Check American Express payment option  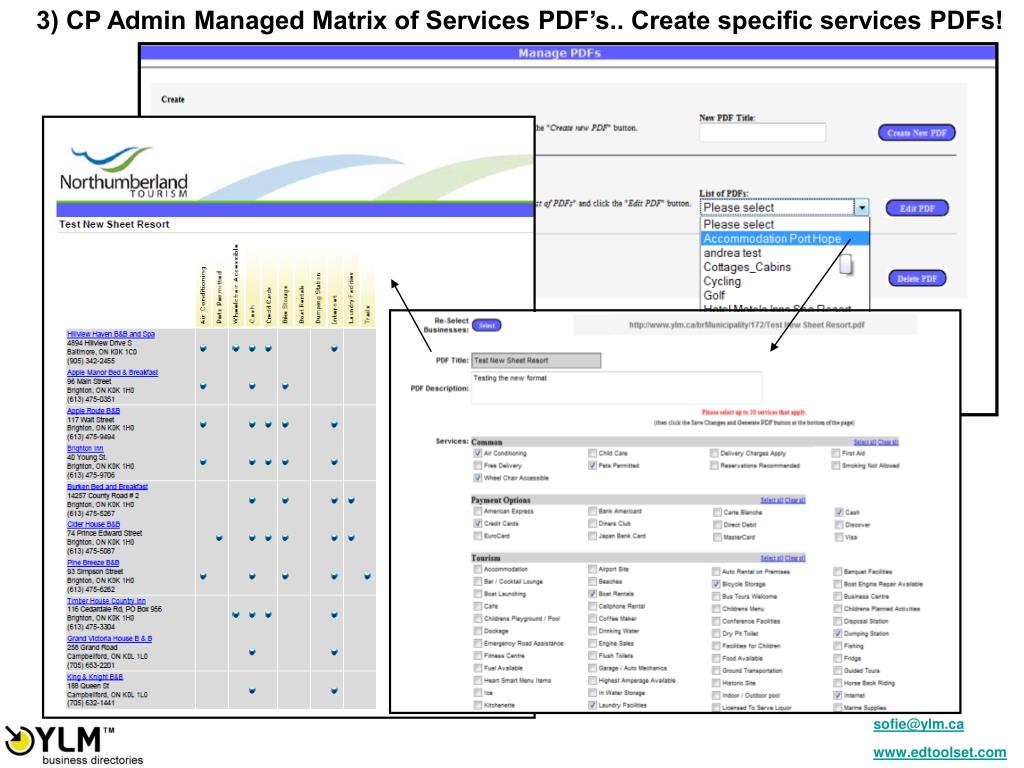478,511
